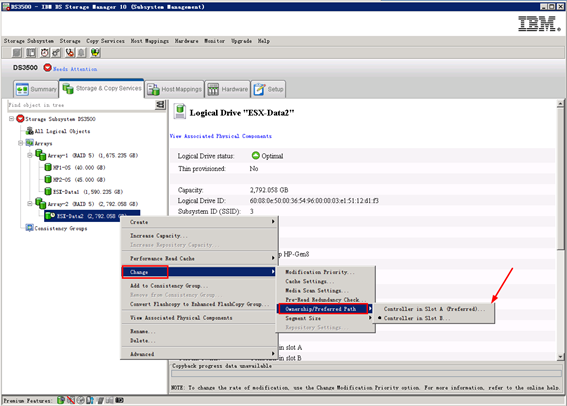Open the Copy Services menu
Screen dimensions: 567x406
[x=105, y=41]
